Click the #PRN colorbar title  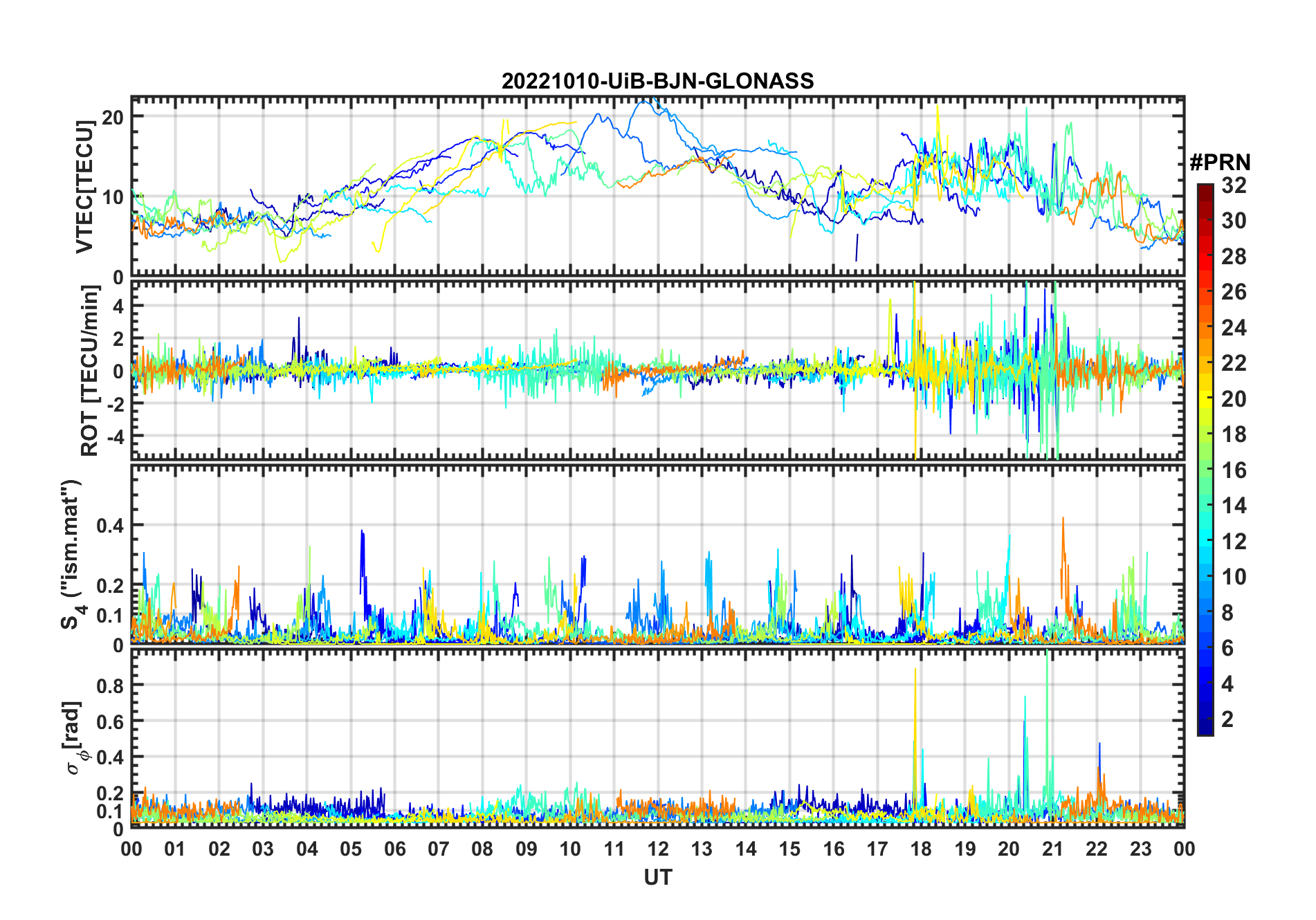point(1220,163)
